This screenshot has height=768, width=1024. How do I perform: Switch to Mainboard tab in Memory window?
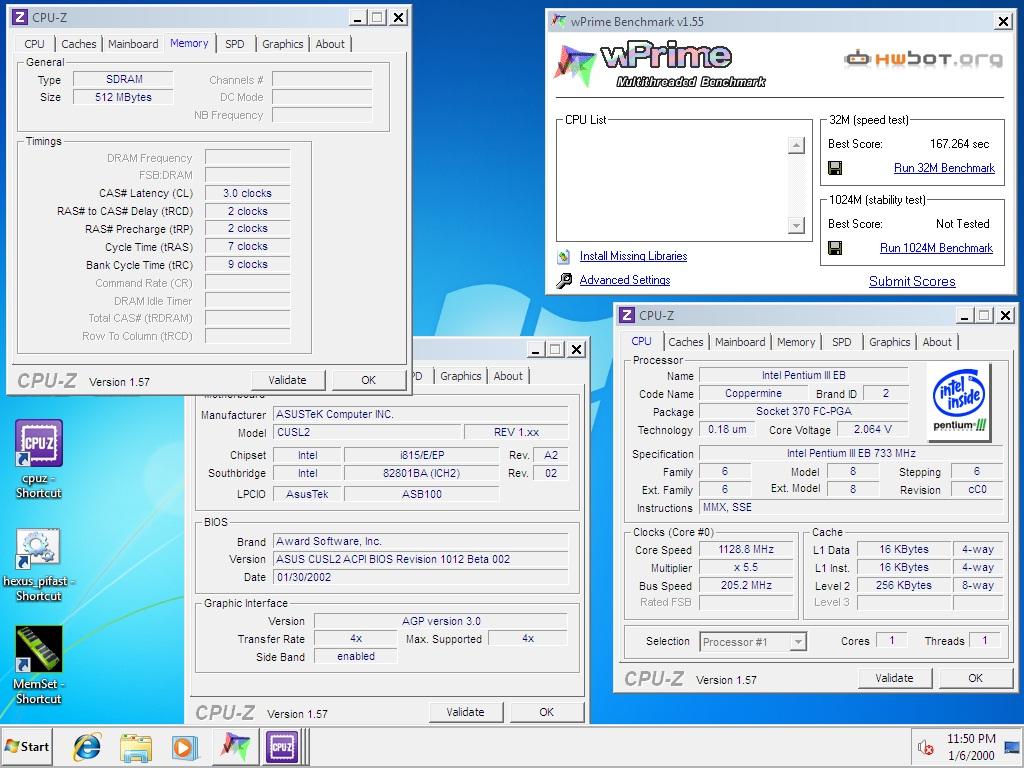(x=133, y=44)
